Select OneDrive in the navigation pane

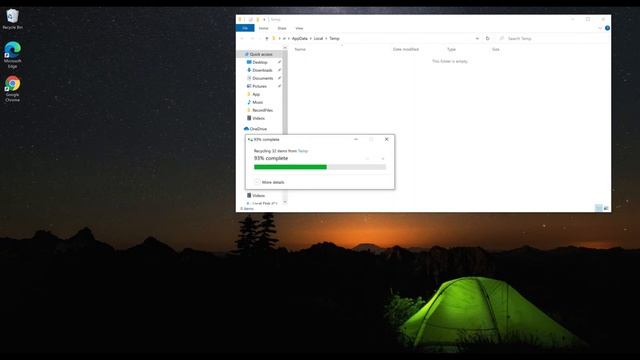click(x=258, y=129)
